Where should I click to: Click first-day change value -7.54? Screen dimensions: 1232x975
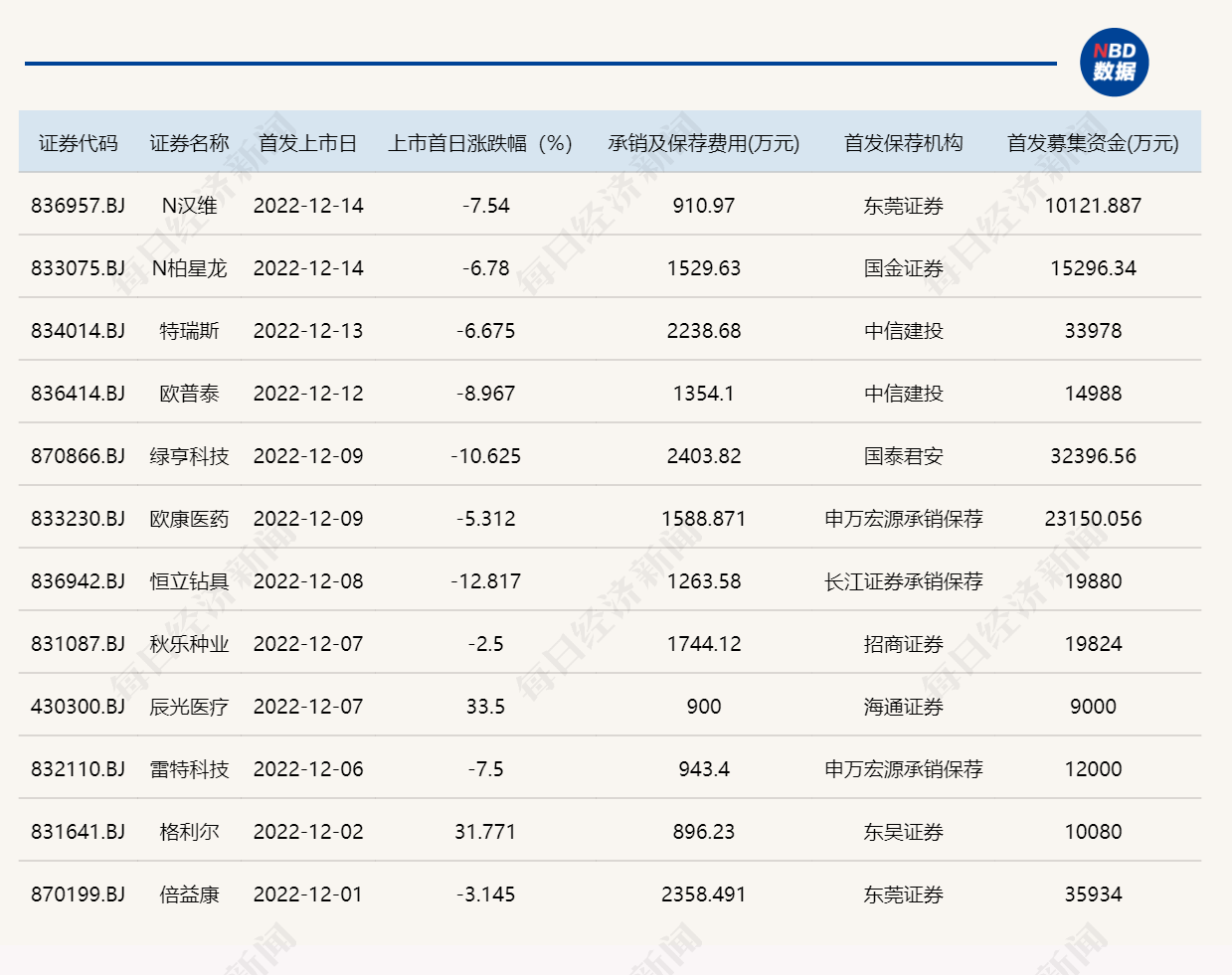pos(485,206)
